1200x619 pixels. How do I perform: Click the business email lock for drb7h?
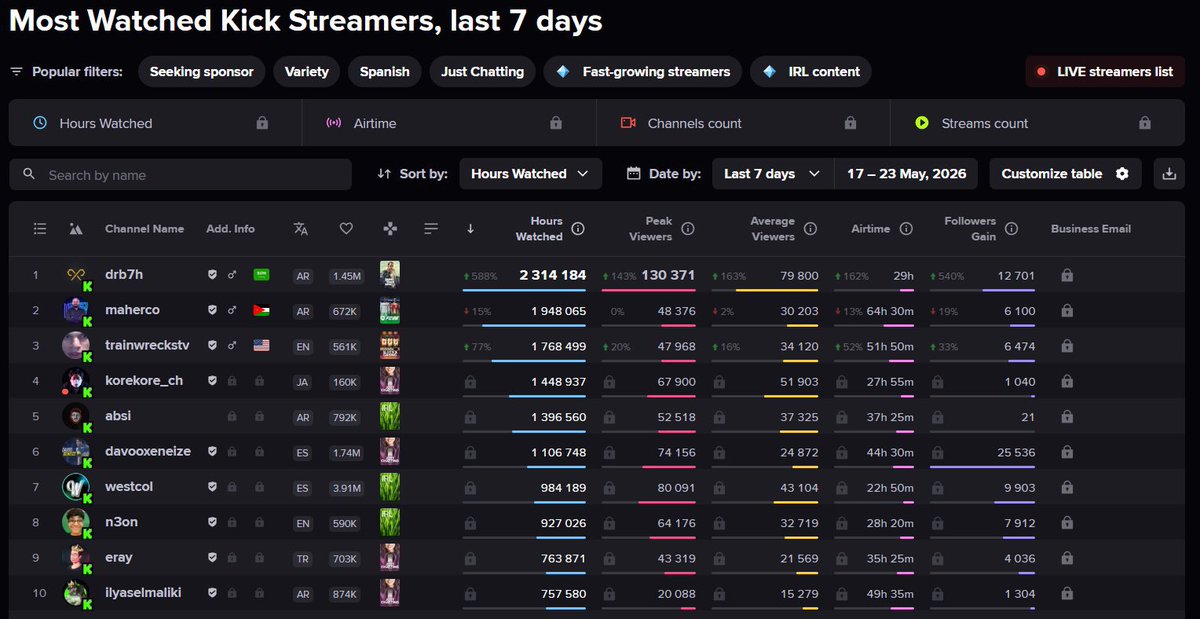coord(1067,275)
